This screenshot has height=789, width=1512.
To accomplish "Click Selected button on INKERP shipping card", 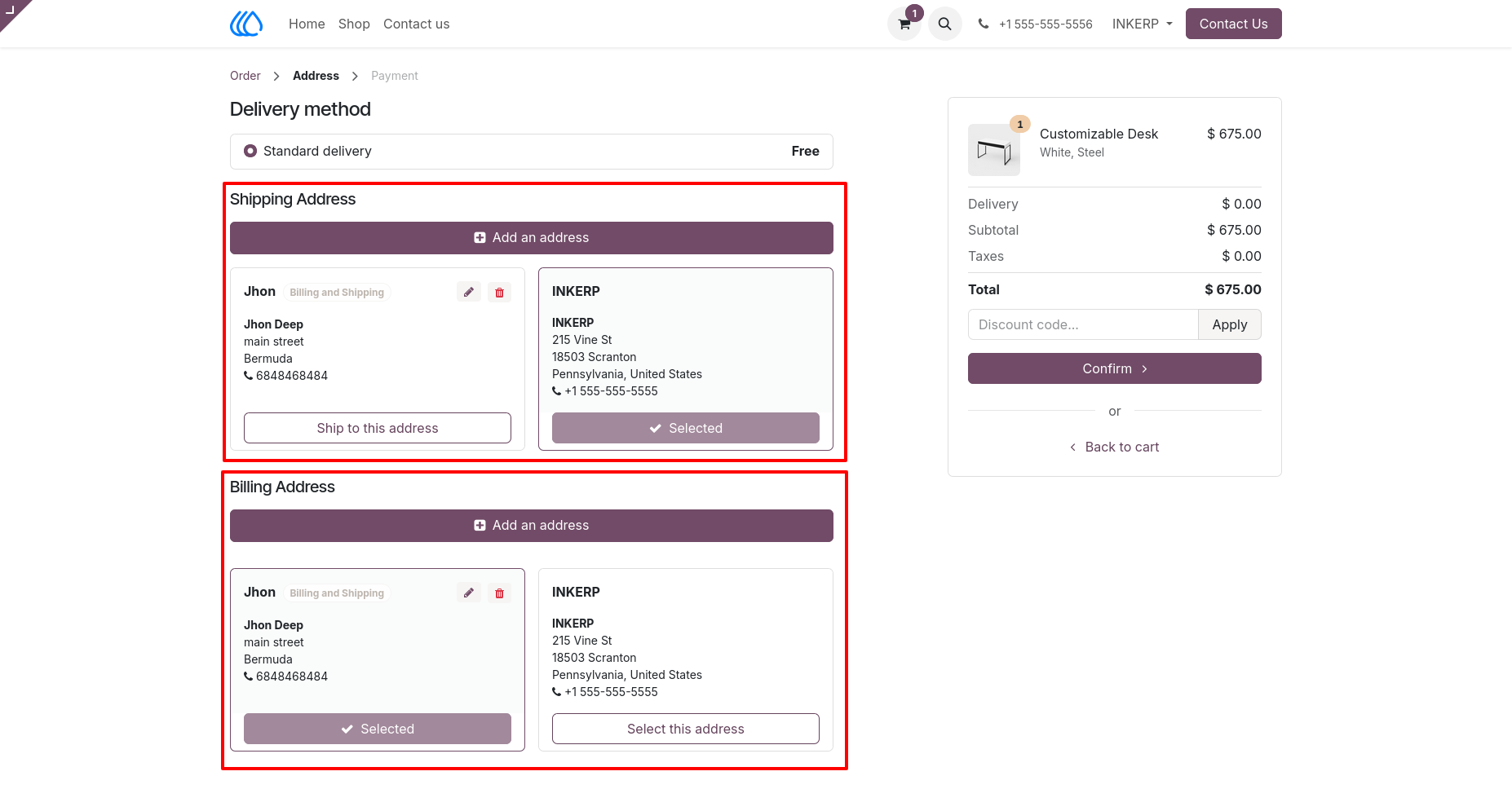I will point(685,428).
